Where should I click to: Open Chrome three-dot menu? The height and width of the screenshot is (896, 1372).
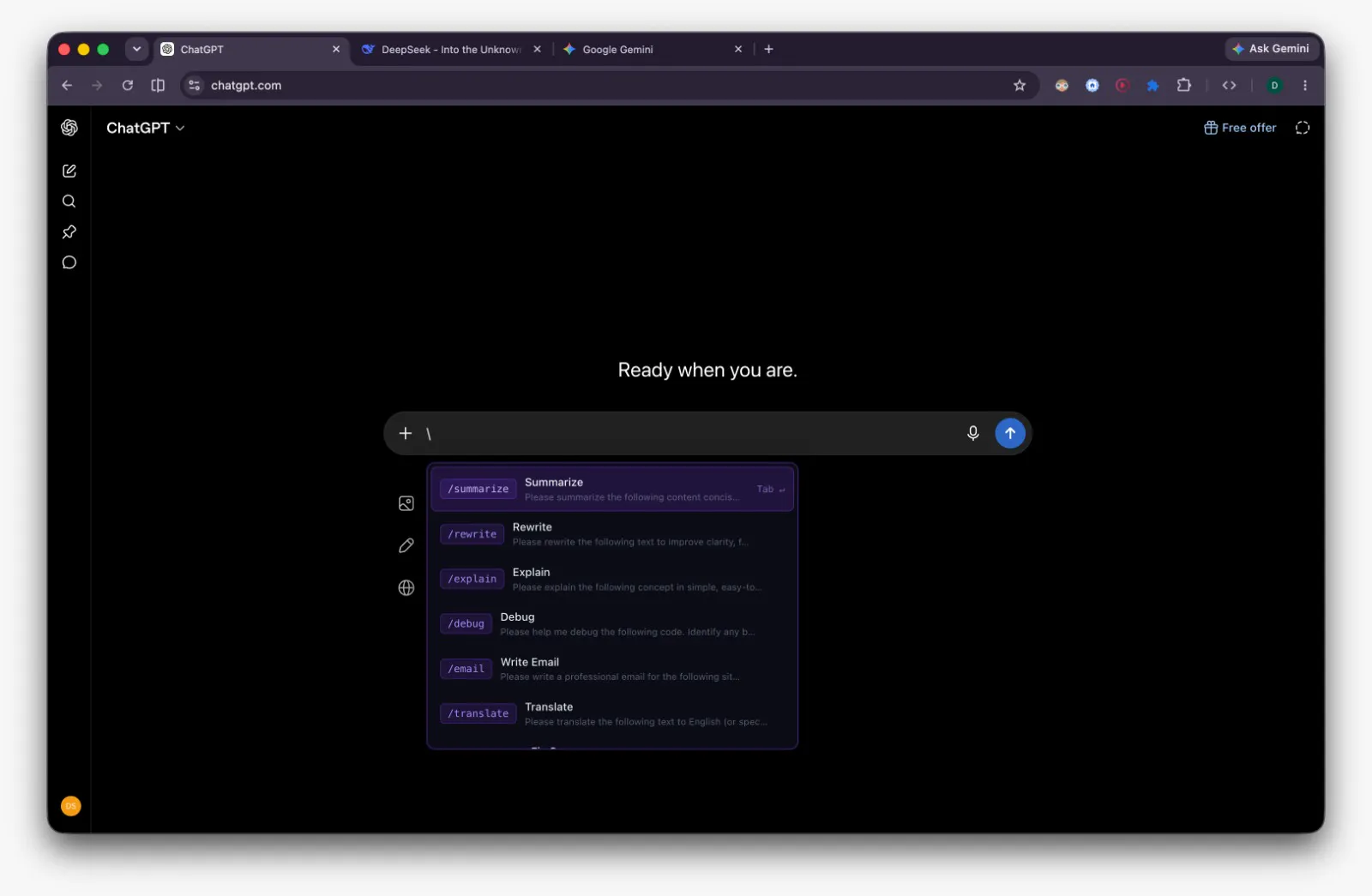1305,85
